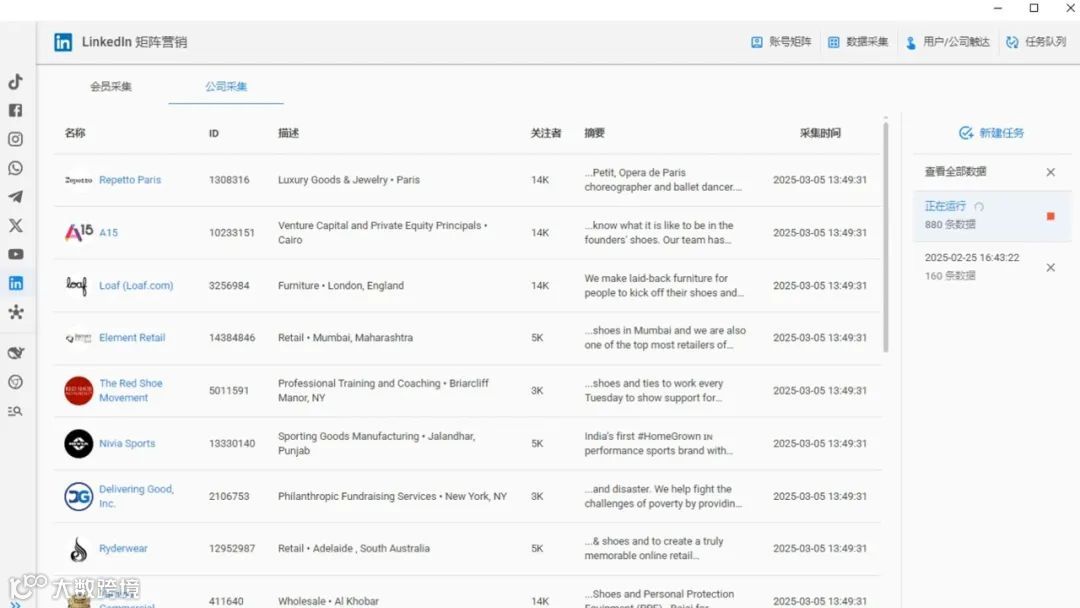Click the Loaf logo thumbnail
This screenshot has width=1080, height=608.
pyautogui.click(x=76, y=285)
